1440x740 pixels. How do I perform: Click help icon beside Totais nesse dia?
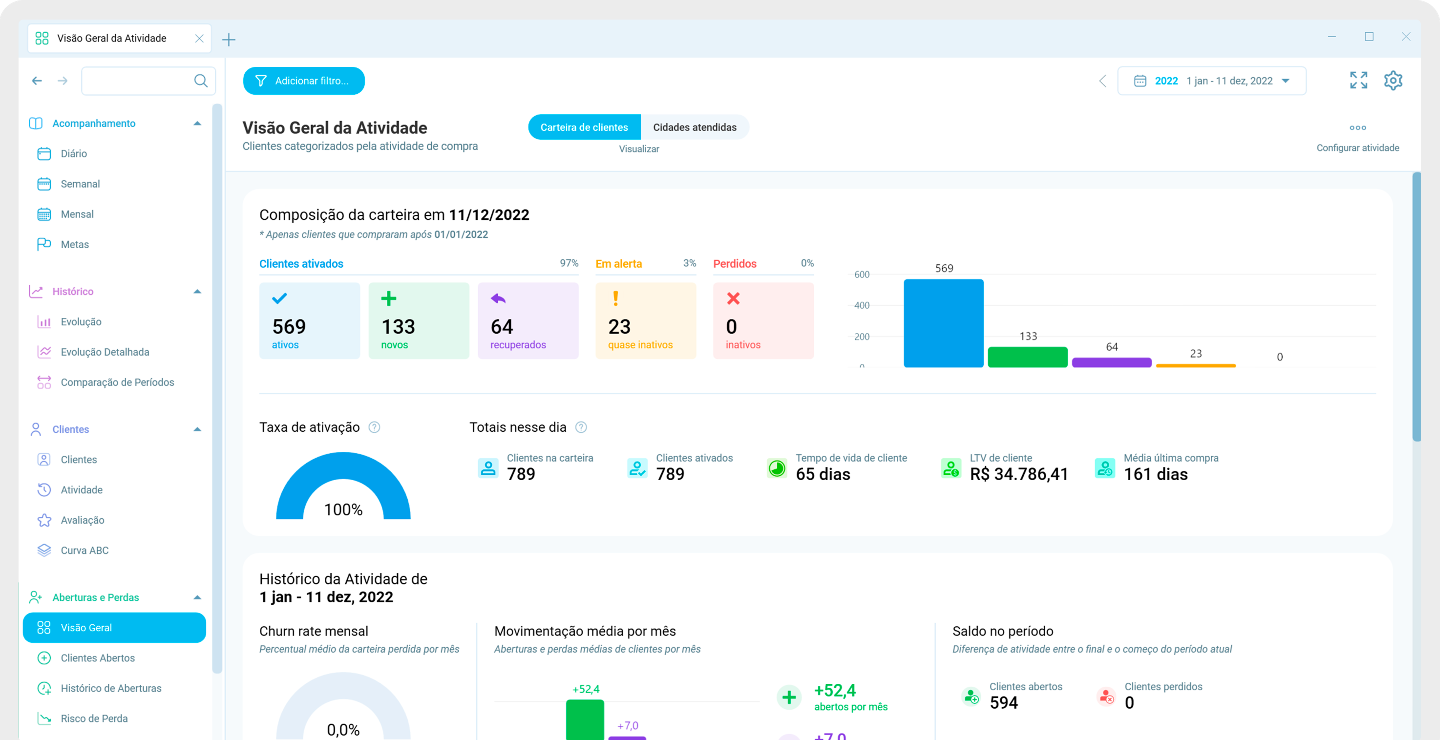click(x=581, y=427)
